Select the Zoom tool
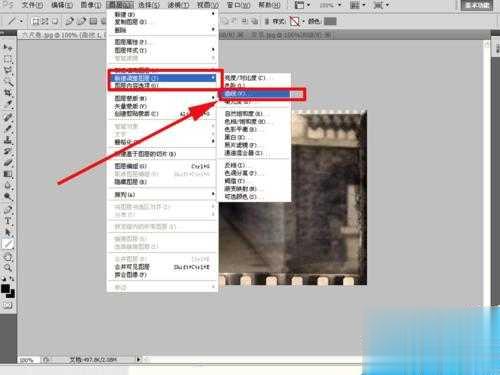Viewport: 500px width, 375px height. pos(7,268)
